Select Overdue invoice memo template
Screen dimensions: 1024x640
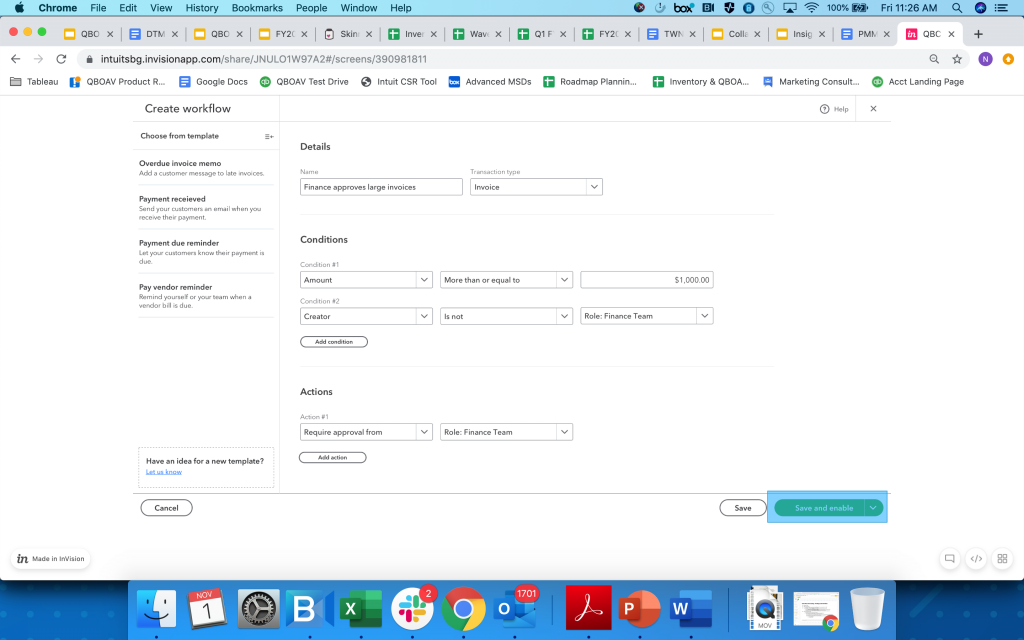click(206, 168)
